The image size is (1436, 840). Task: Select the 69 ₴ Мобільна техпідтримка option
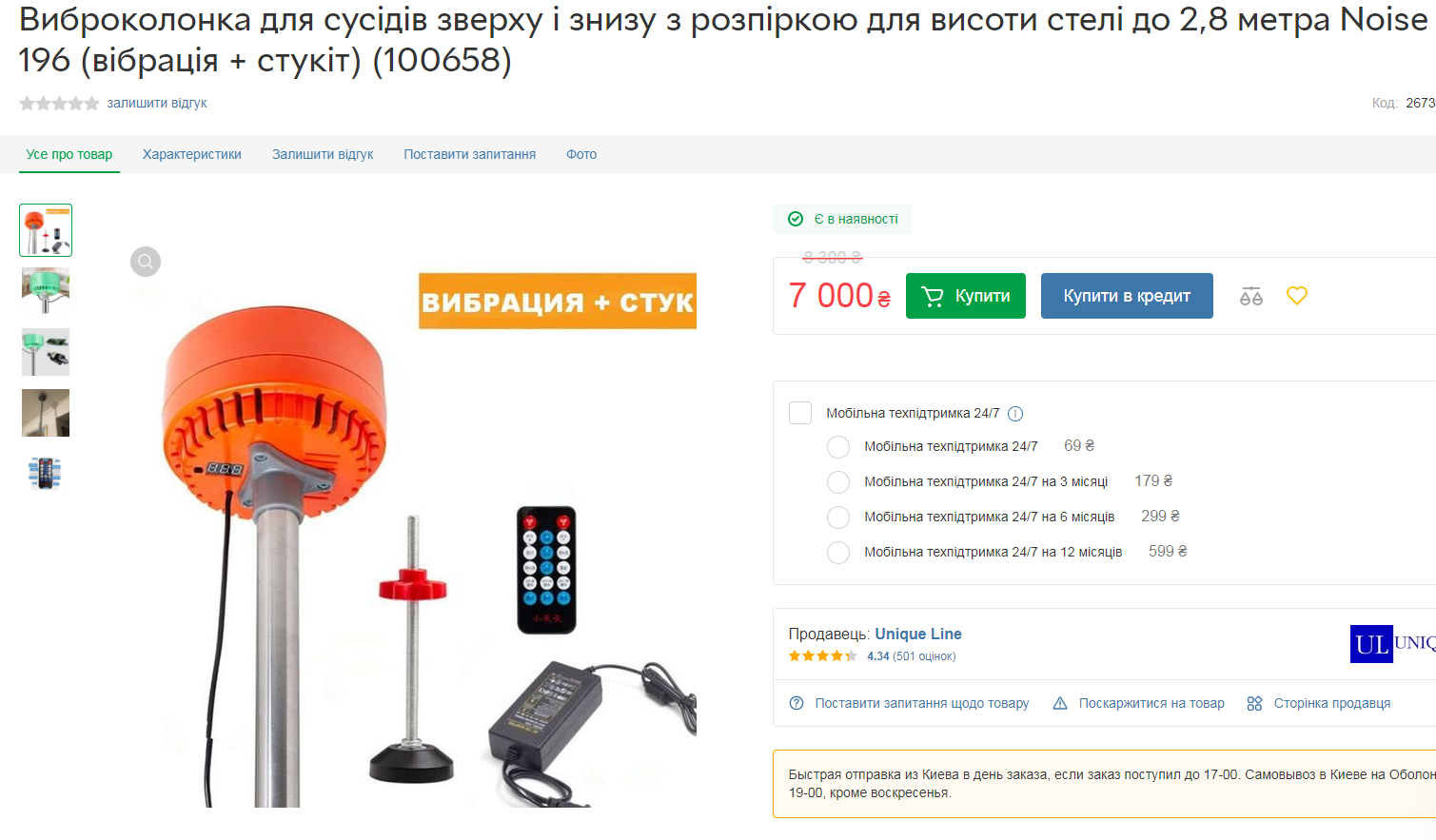point(838,447)
